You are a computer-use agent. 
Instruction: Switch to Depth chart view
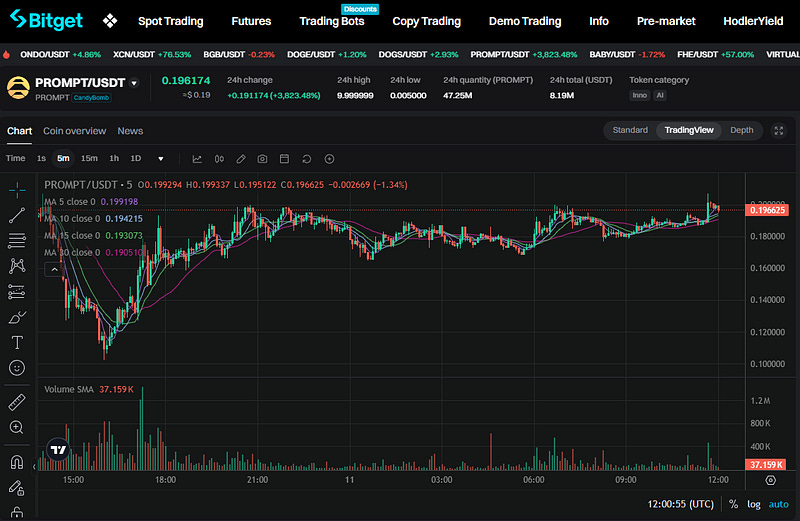741,130
